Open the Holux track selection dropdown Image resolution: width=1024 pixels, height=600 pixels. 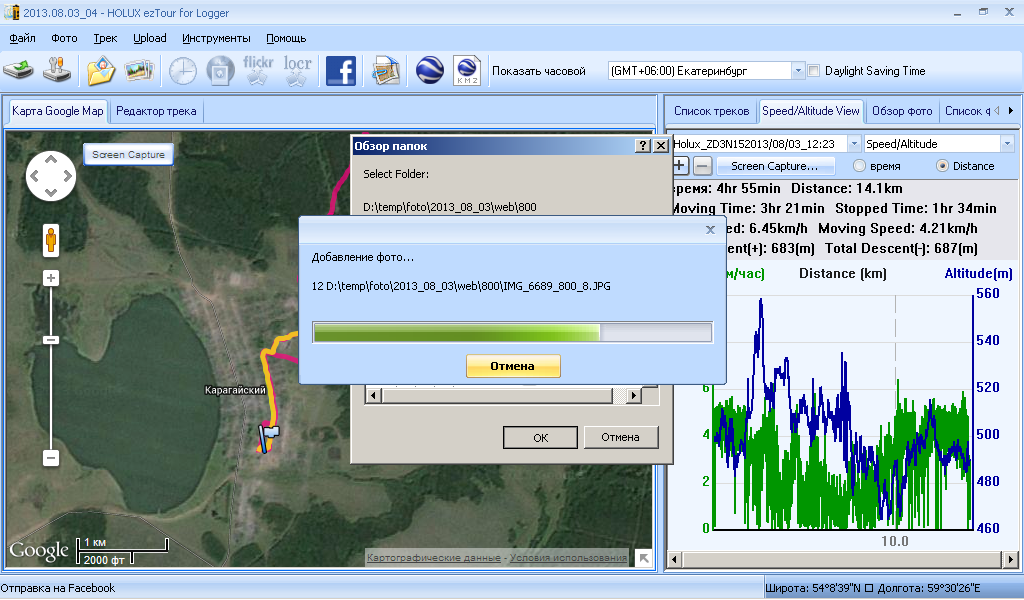[854, 144]
